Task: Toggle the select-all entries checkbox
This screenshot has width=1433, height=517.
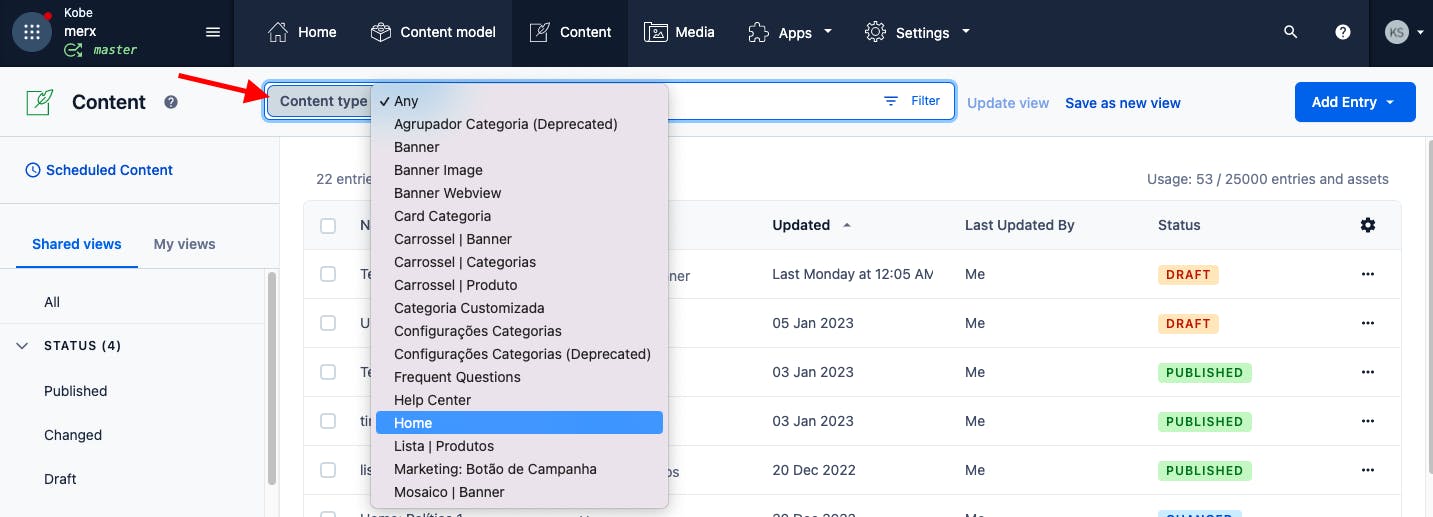Action: click(x=328, y=226)
